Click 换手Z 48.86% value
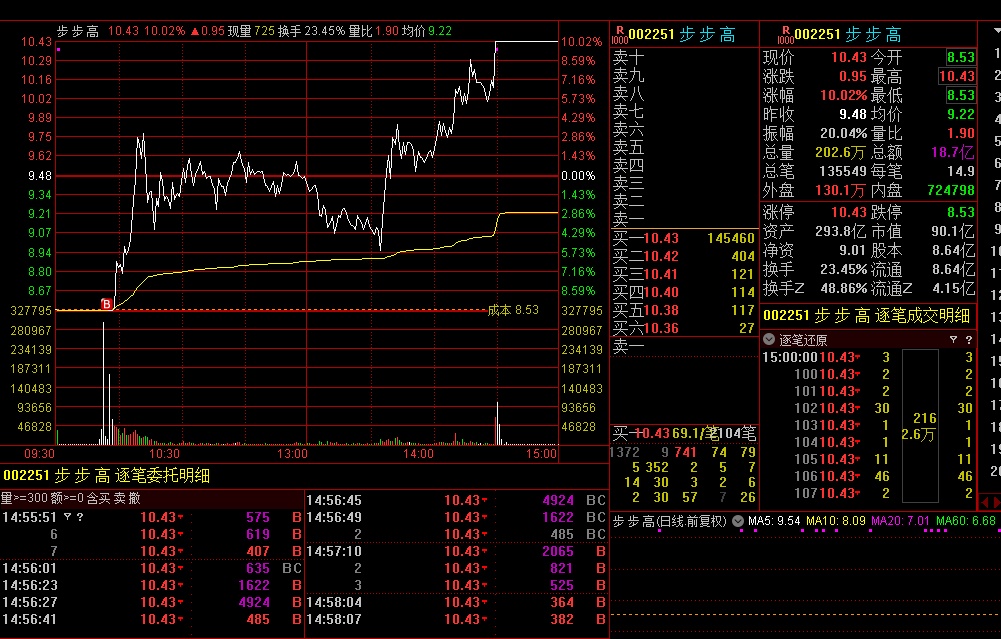The height and width of the screenshot is (639, 1001). point(843,289)
